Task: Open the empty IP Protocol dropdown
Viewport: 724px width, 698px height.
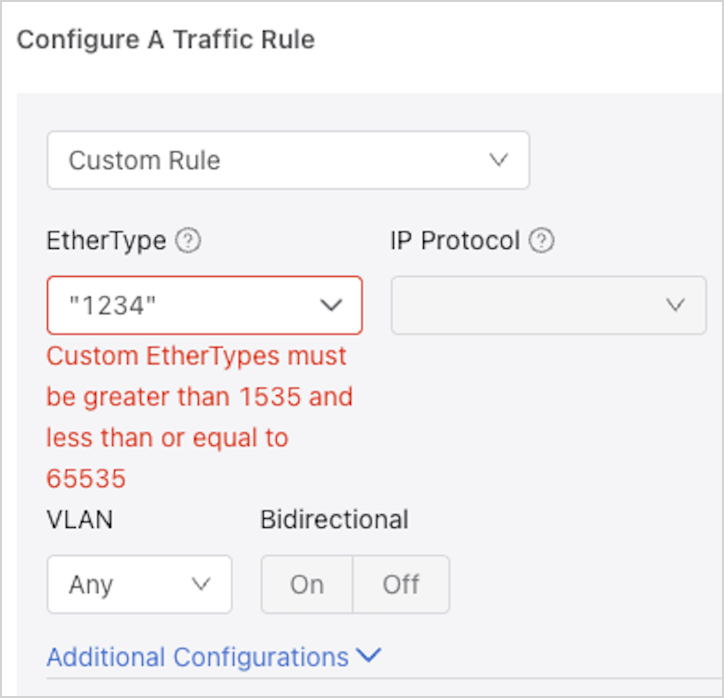Action: coord(548,305)
